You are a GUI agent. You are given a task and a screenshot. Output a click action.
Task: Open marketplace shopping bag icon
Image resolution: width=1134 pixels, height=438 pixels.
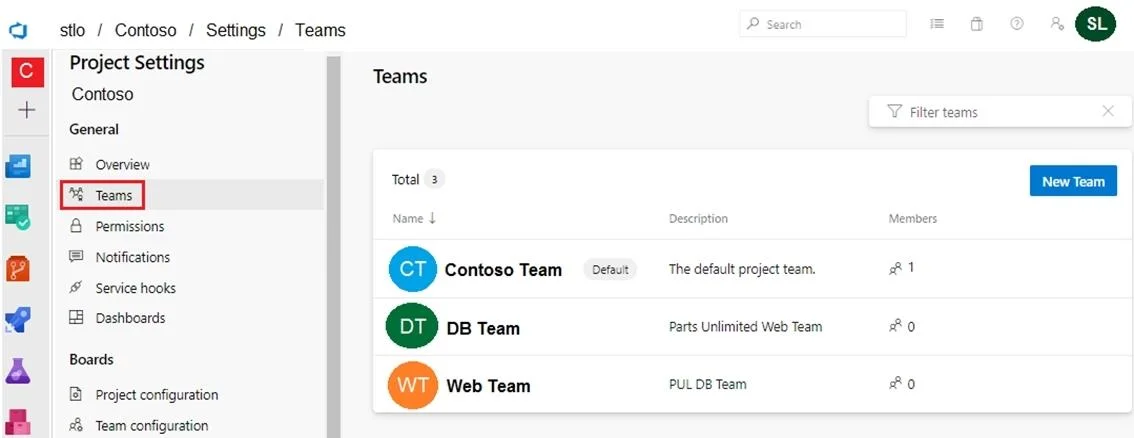976,24
